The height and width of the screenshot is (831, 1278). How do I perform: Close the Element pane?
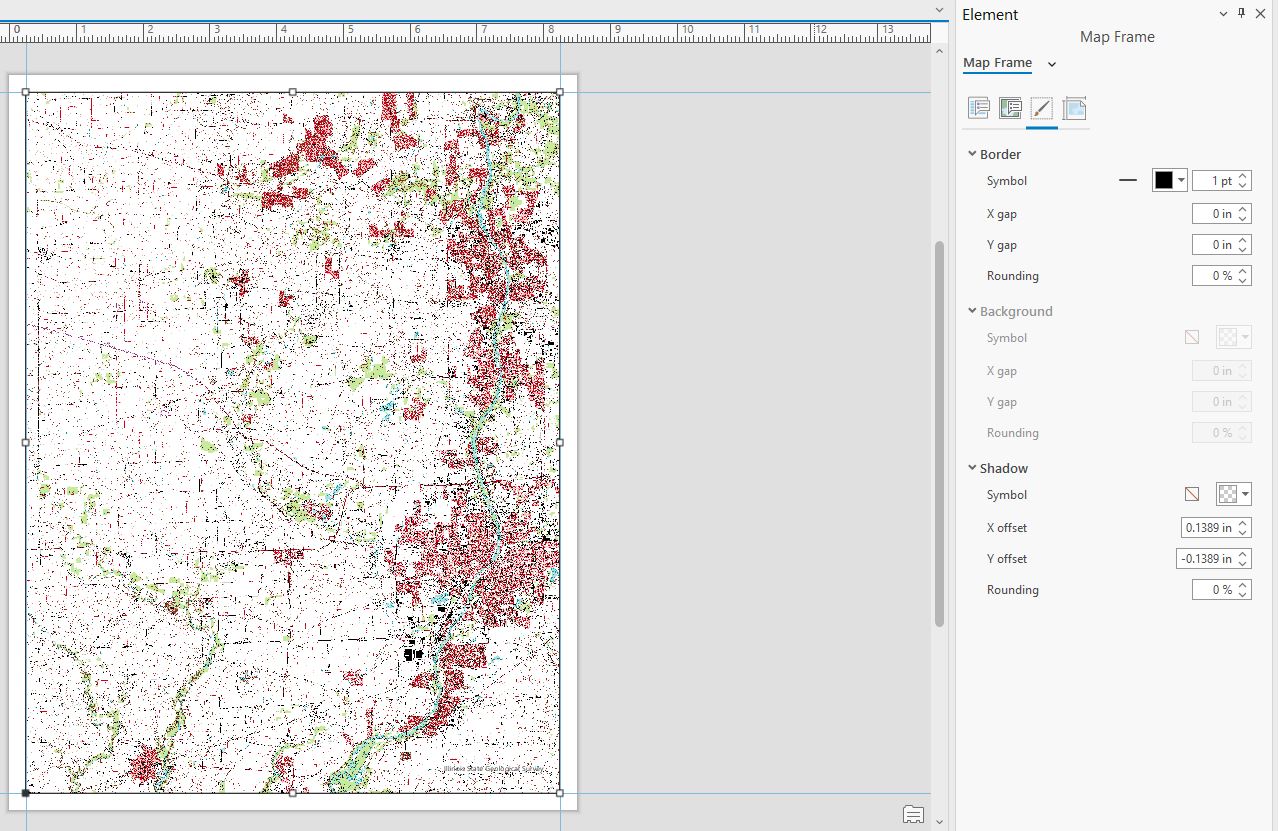(1261, 14)
